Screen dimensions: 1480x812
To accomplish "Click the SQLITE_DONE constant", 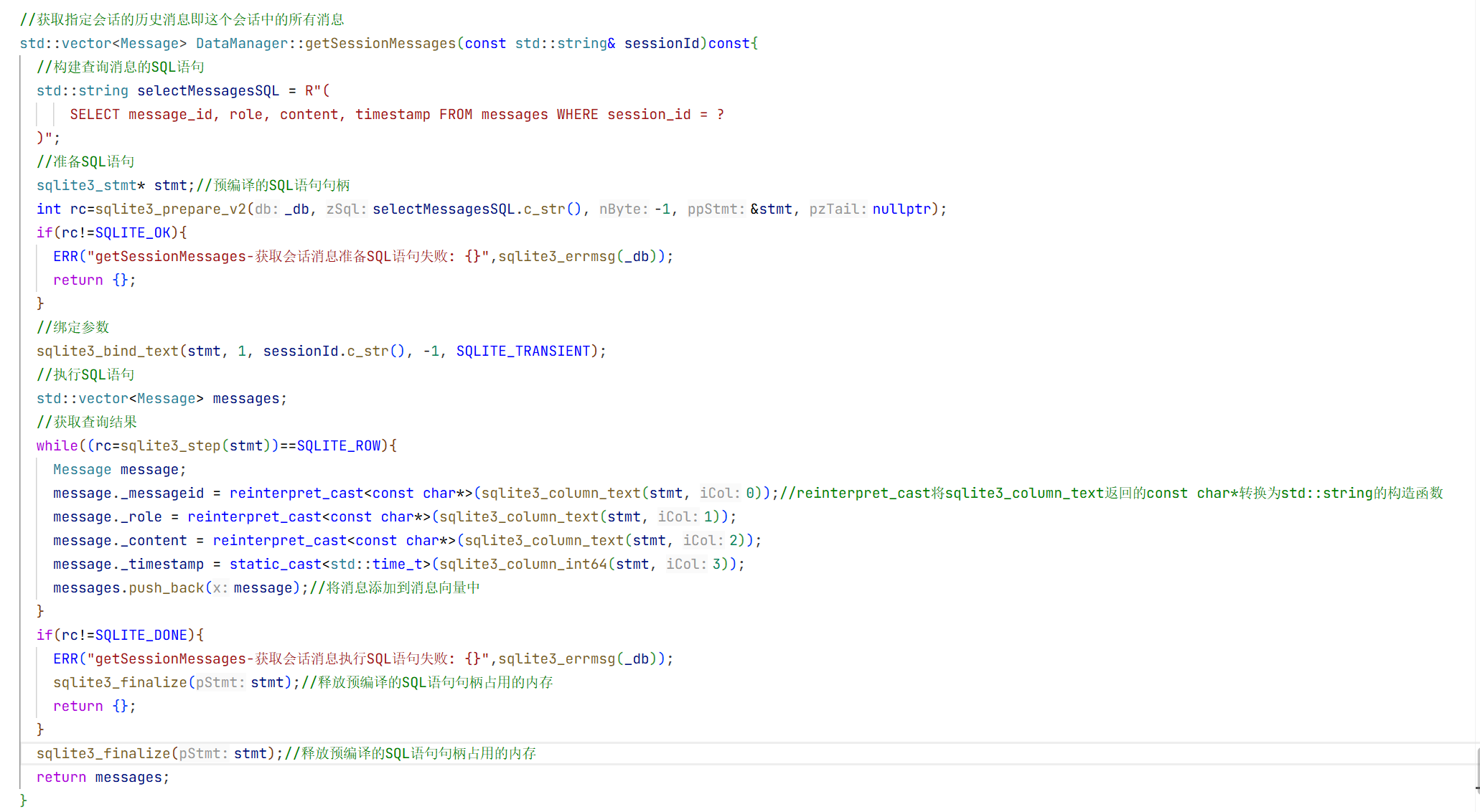I will 141,635.
